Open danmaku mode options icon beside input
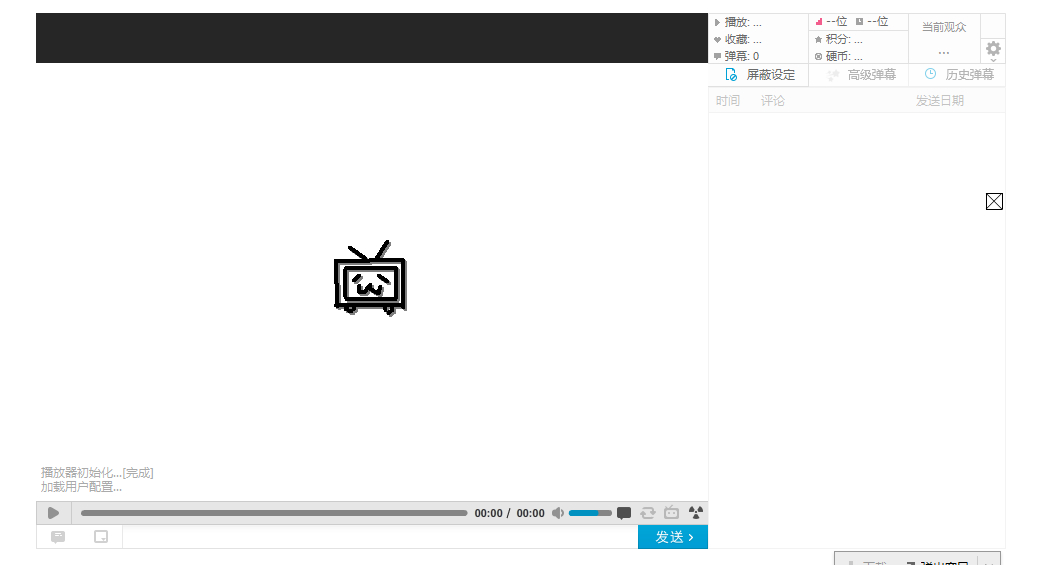Image resolution: width=1057 pixels, height=565 pixels. [x=58, y=537]
